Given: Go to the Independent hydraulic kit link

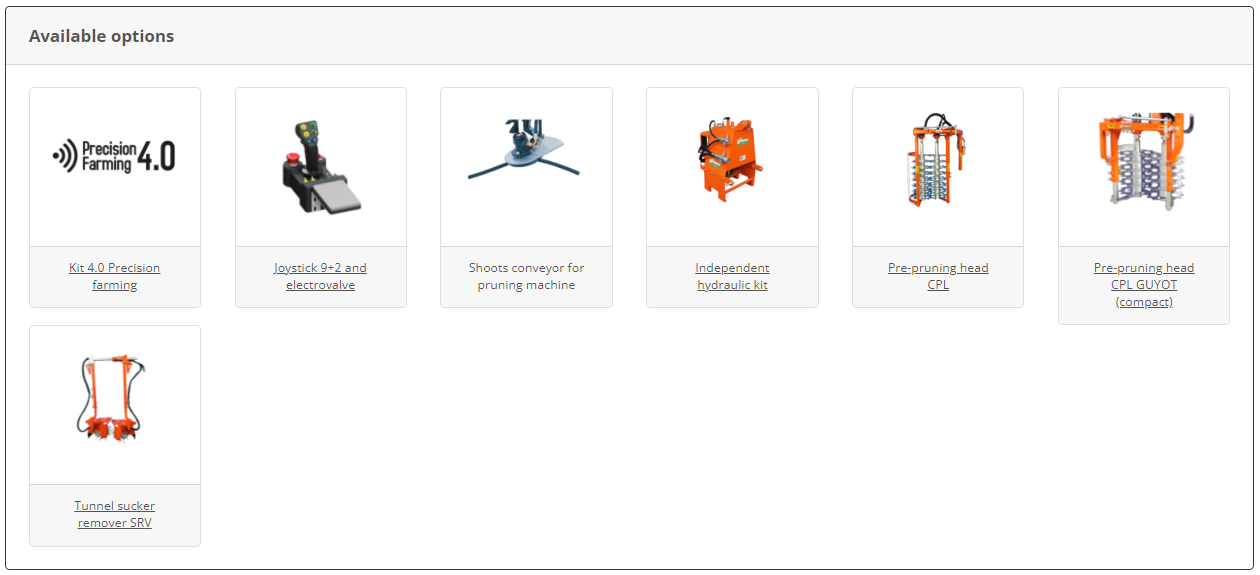Looking at the screenshot, I should (x=732, y=276).
